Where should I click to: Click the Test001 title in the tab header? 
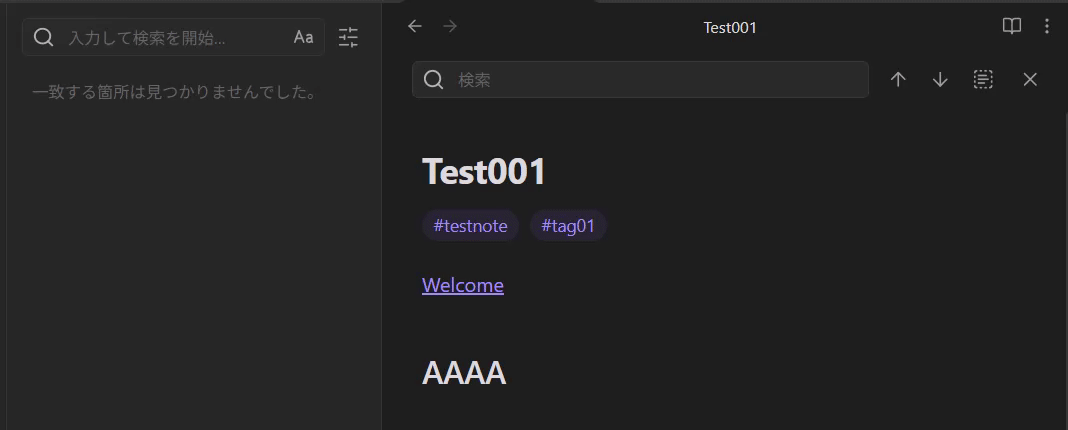(x=730, y=27)
